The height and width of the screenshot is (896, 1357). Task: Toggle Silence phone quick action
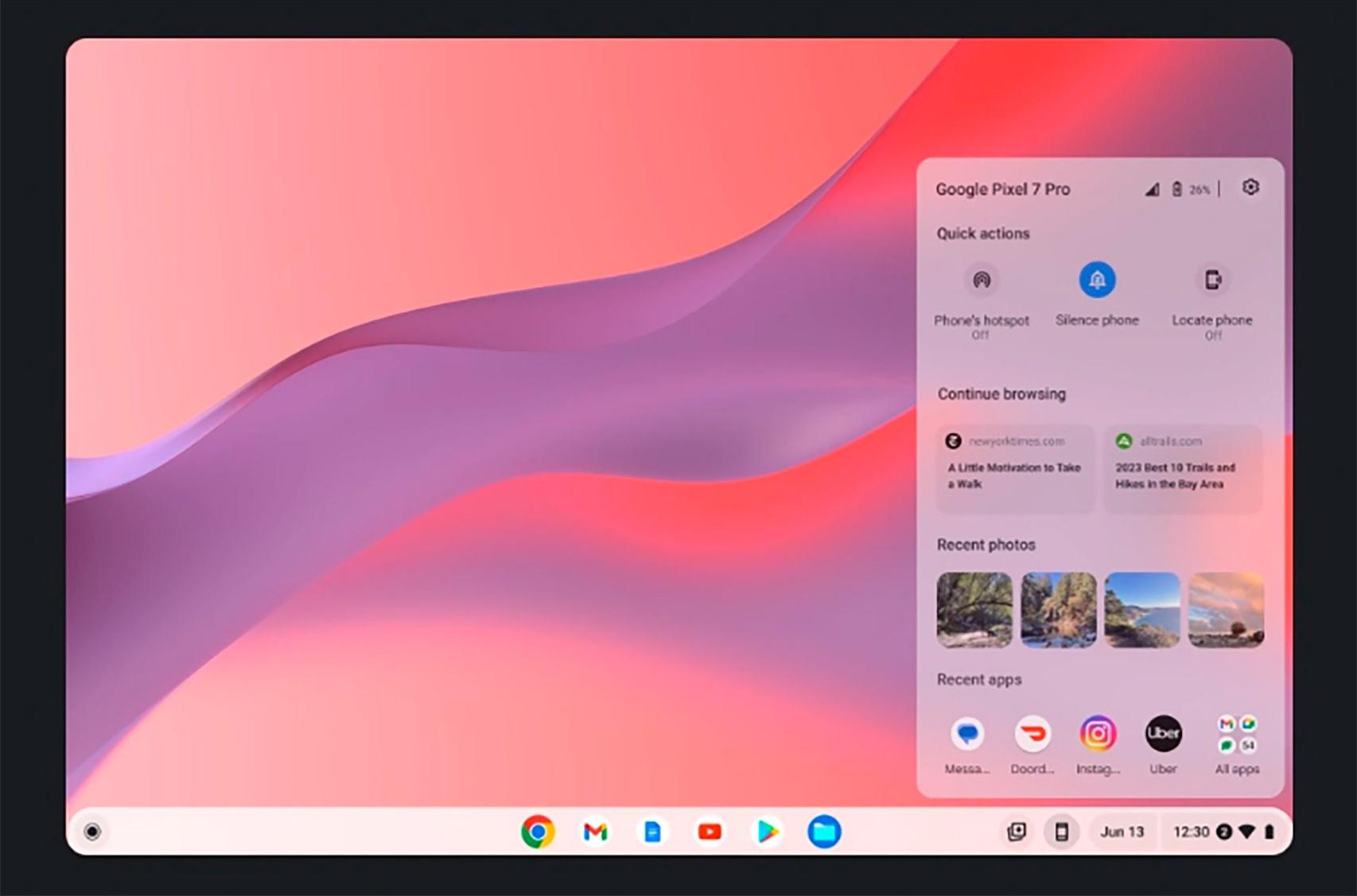pos(1097,280)
